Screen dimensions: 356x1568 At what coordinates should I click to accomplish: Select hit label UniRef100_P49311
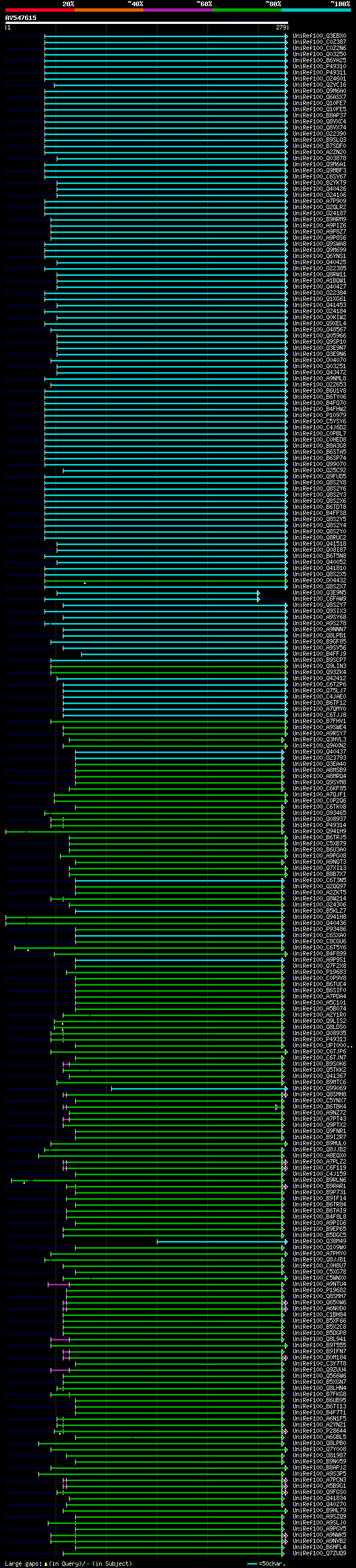[x=319, y=72]
